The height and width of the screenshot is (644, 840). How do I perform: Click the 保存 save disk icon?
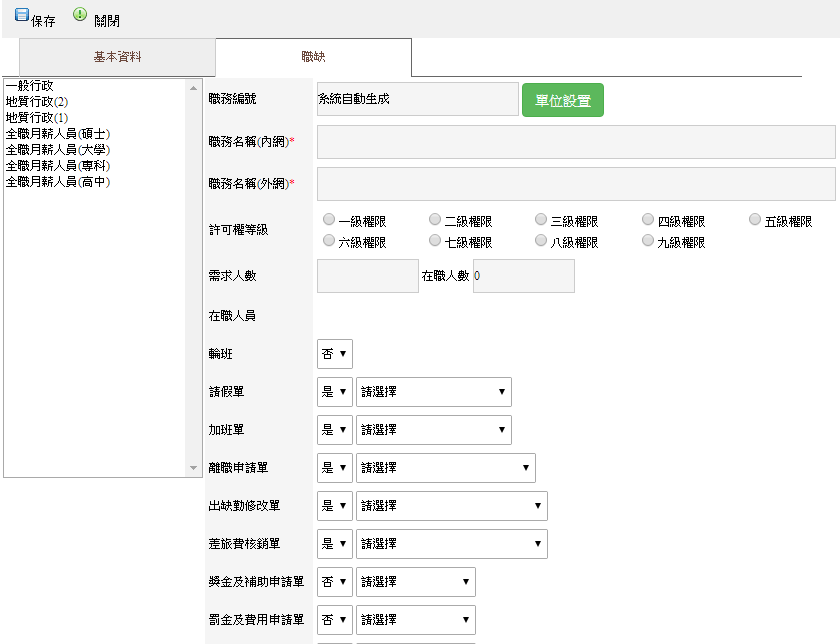[x=22, y=16]
